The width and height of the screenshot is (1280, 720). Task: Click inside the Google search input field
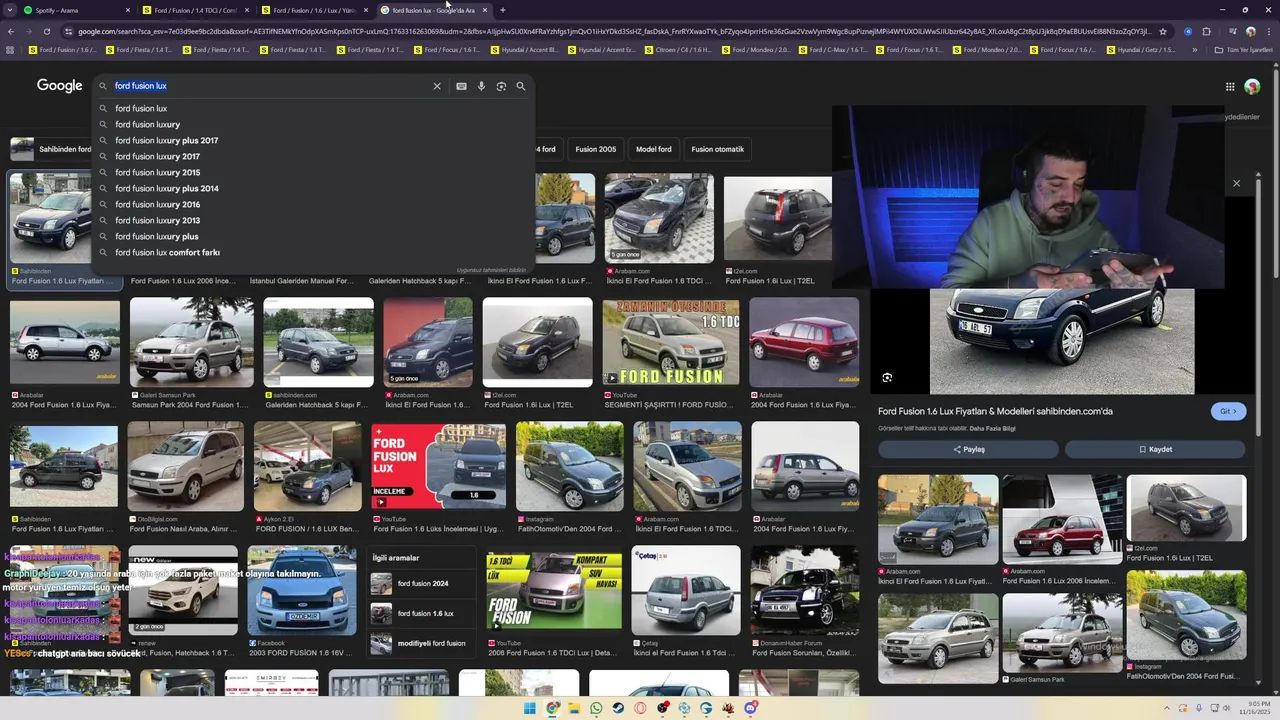point(270,86)
